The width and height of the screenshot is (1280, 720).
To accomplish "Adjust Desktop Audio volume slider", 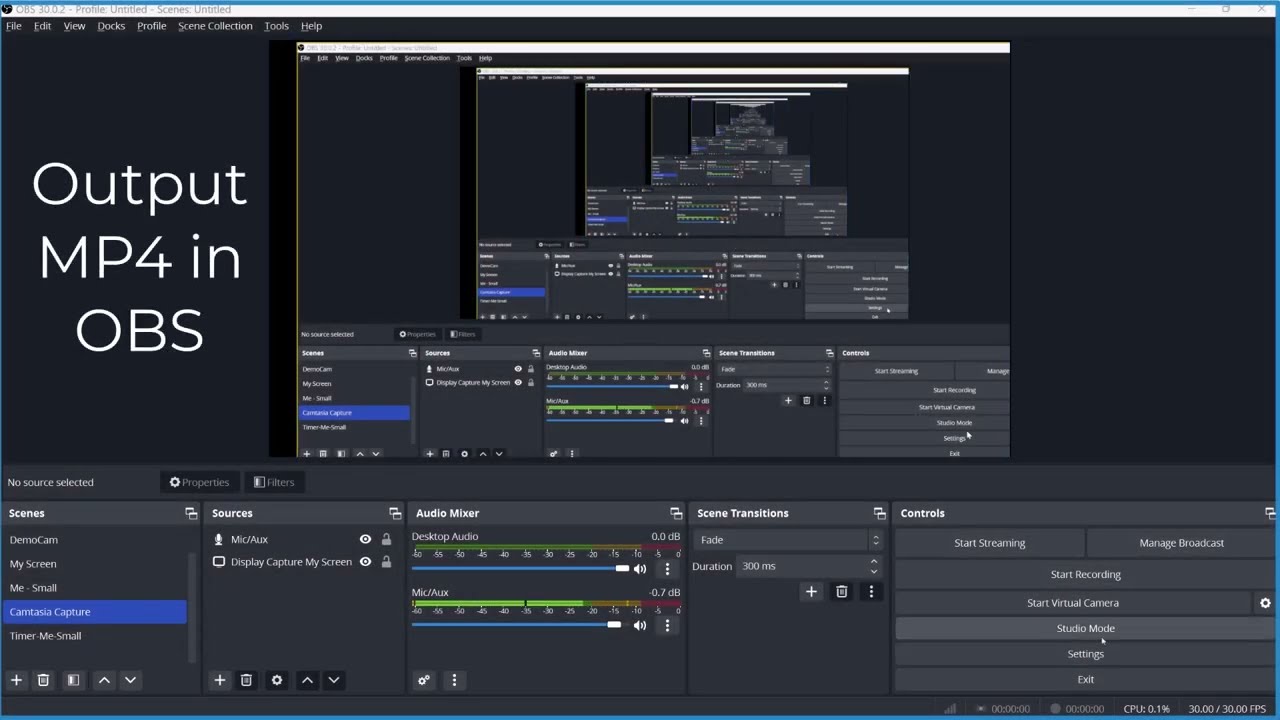I will [x=520, y=569].
